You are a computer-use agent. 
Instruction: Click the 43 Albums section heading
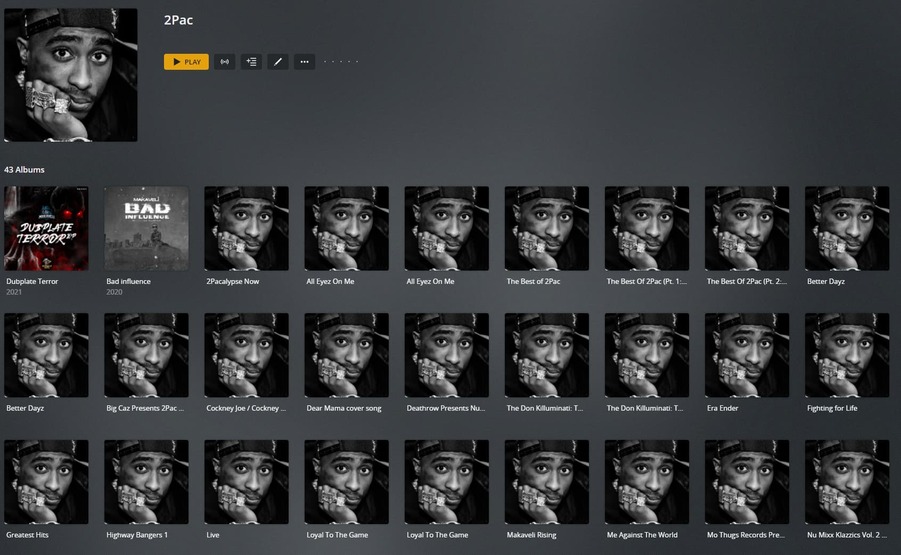pyautogui.click(x=24, y=169)
